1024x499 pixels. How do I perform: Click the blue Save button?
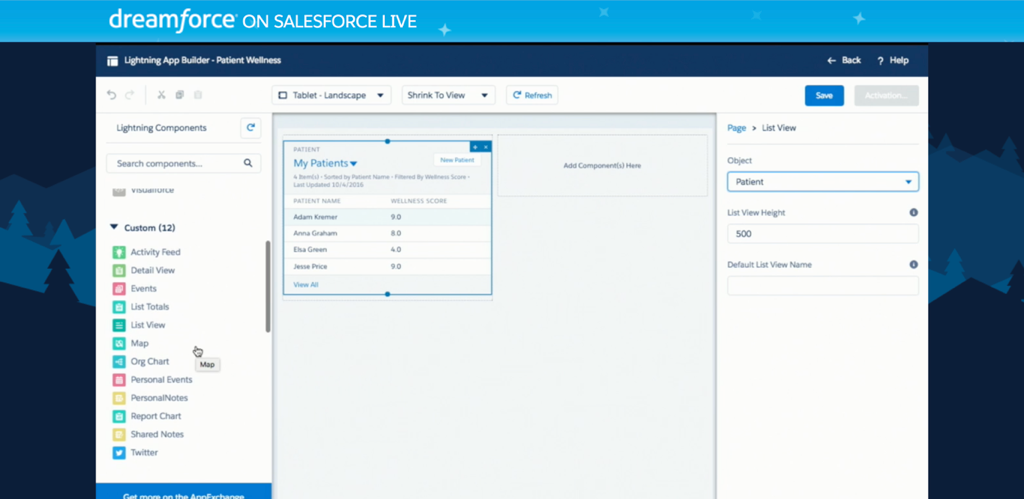(824, 95)
